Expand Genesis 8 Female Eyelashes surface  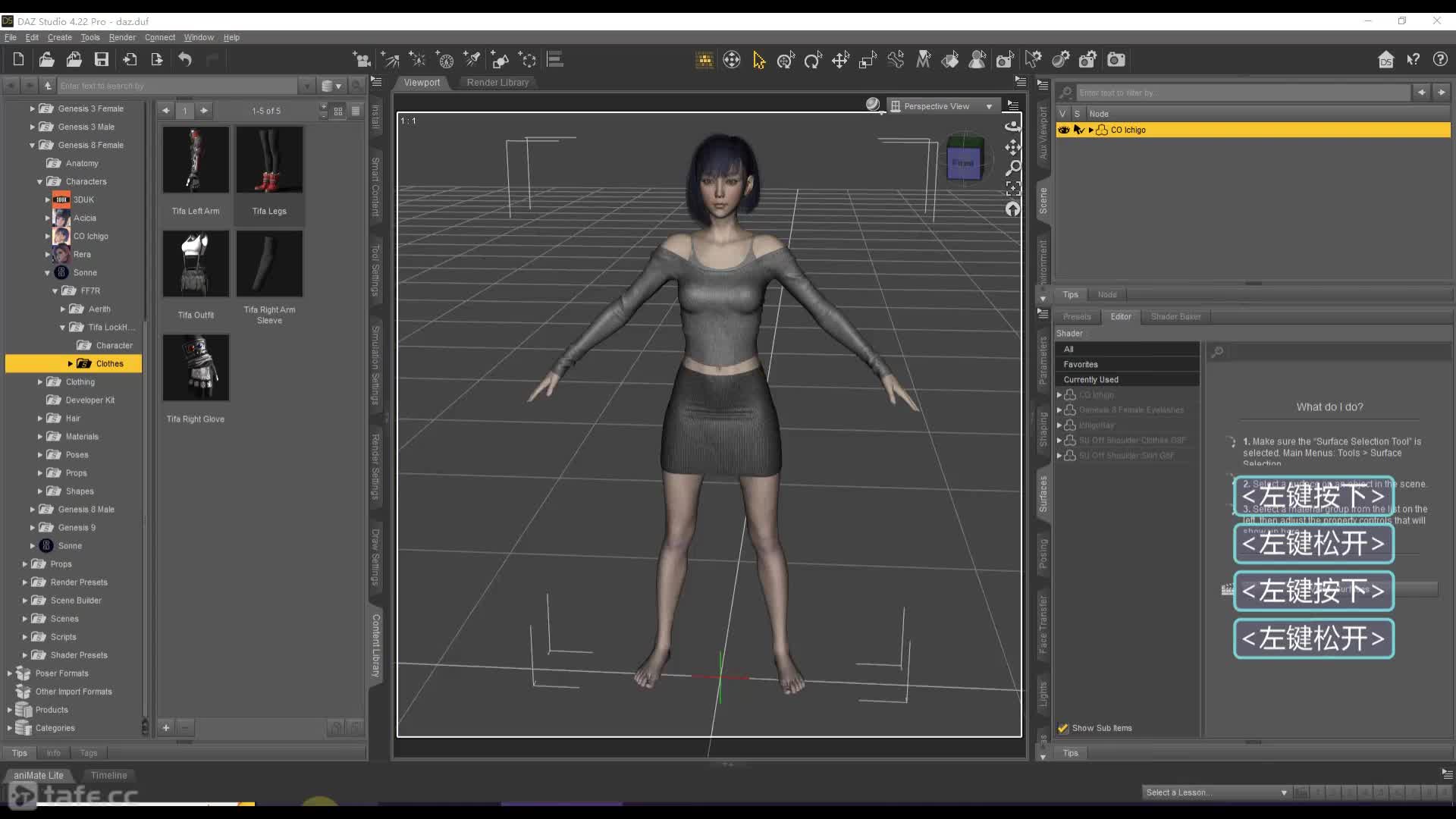coord(1059,409)
